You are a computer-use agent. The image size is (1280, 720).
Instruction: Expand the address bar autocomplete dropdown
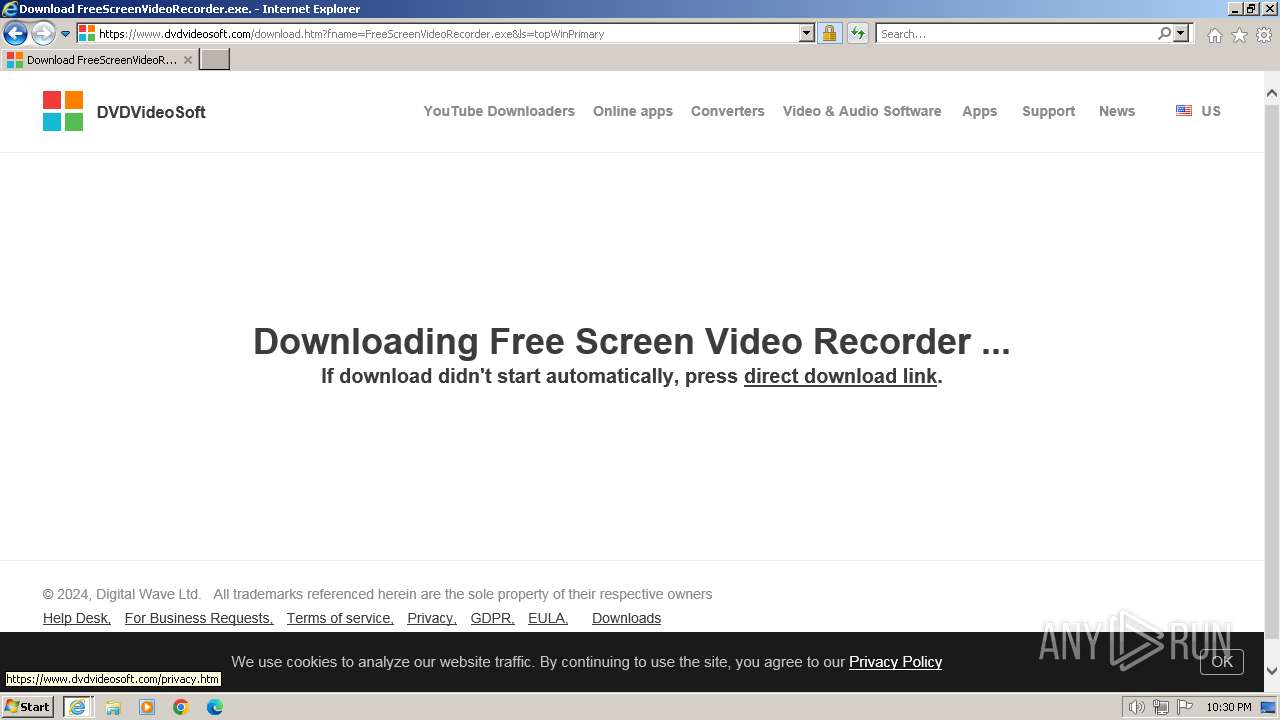(807, 33)
